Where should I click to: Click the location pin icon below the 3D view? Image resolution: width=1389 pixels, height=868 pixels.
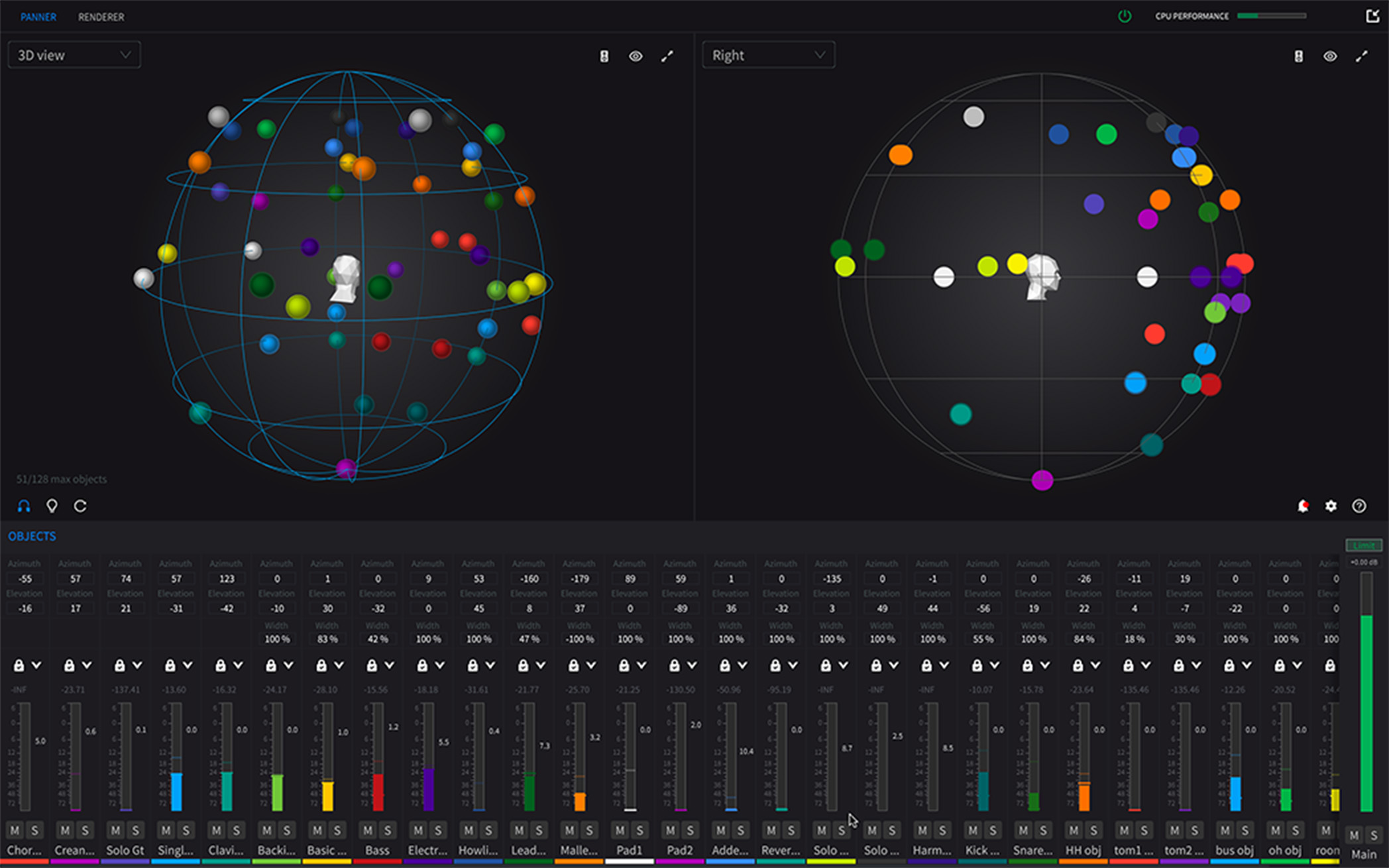[52, 506]
